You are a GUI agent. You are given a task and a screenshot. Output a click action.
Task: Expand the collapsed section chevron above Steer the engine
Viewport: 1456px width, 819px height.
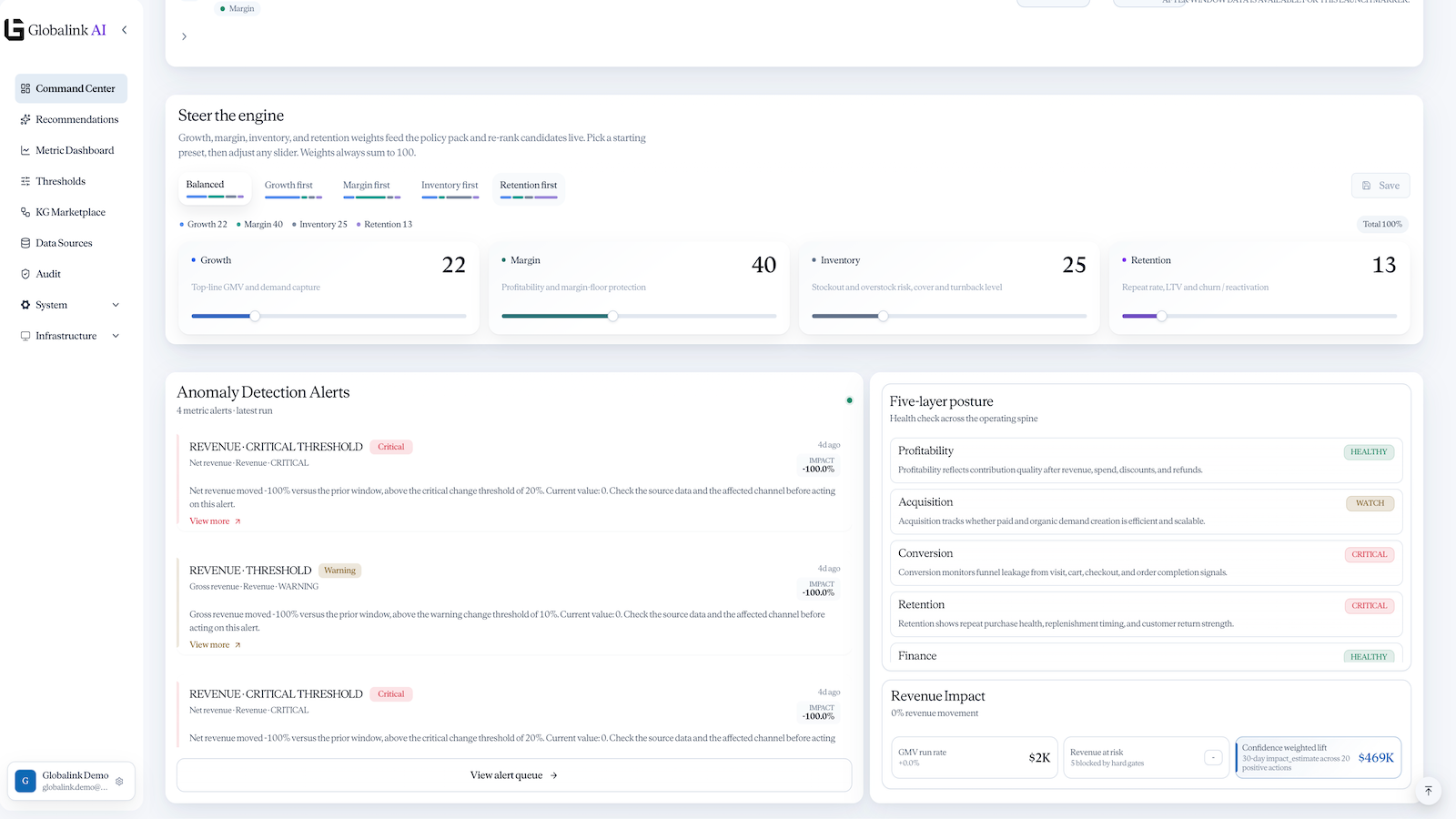tap(184, 36)
